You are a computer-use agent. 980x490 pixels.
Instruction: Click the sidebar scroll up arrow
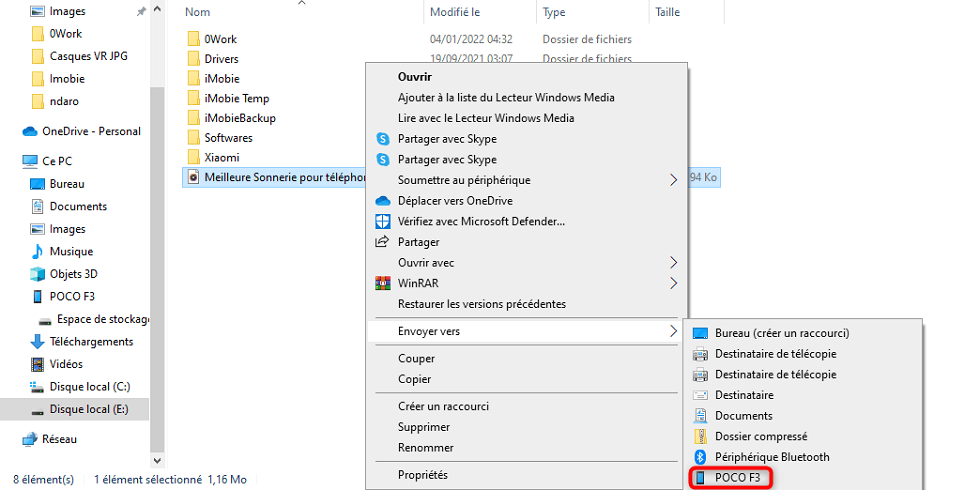pyautogui.click(x=157, y=9)
